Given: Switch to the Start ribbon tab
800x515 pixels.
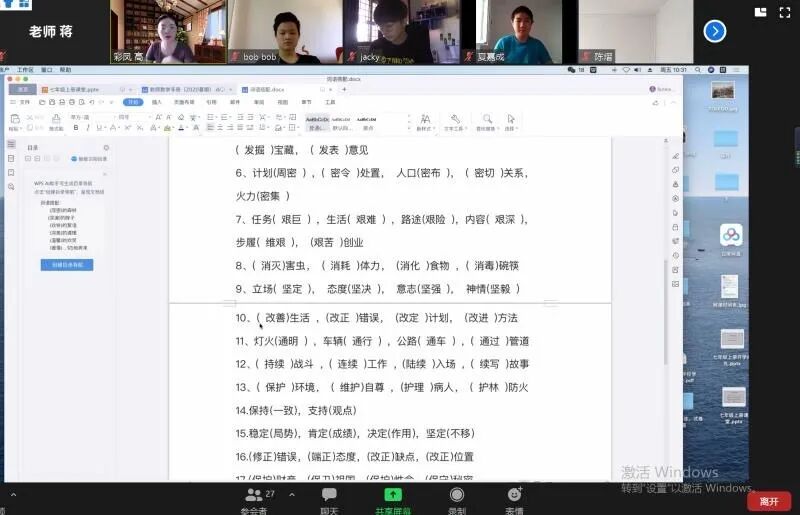Looking at the screenshot, I should pos(133,102).
